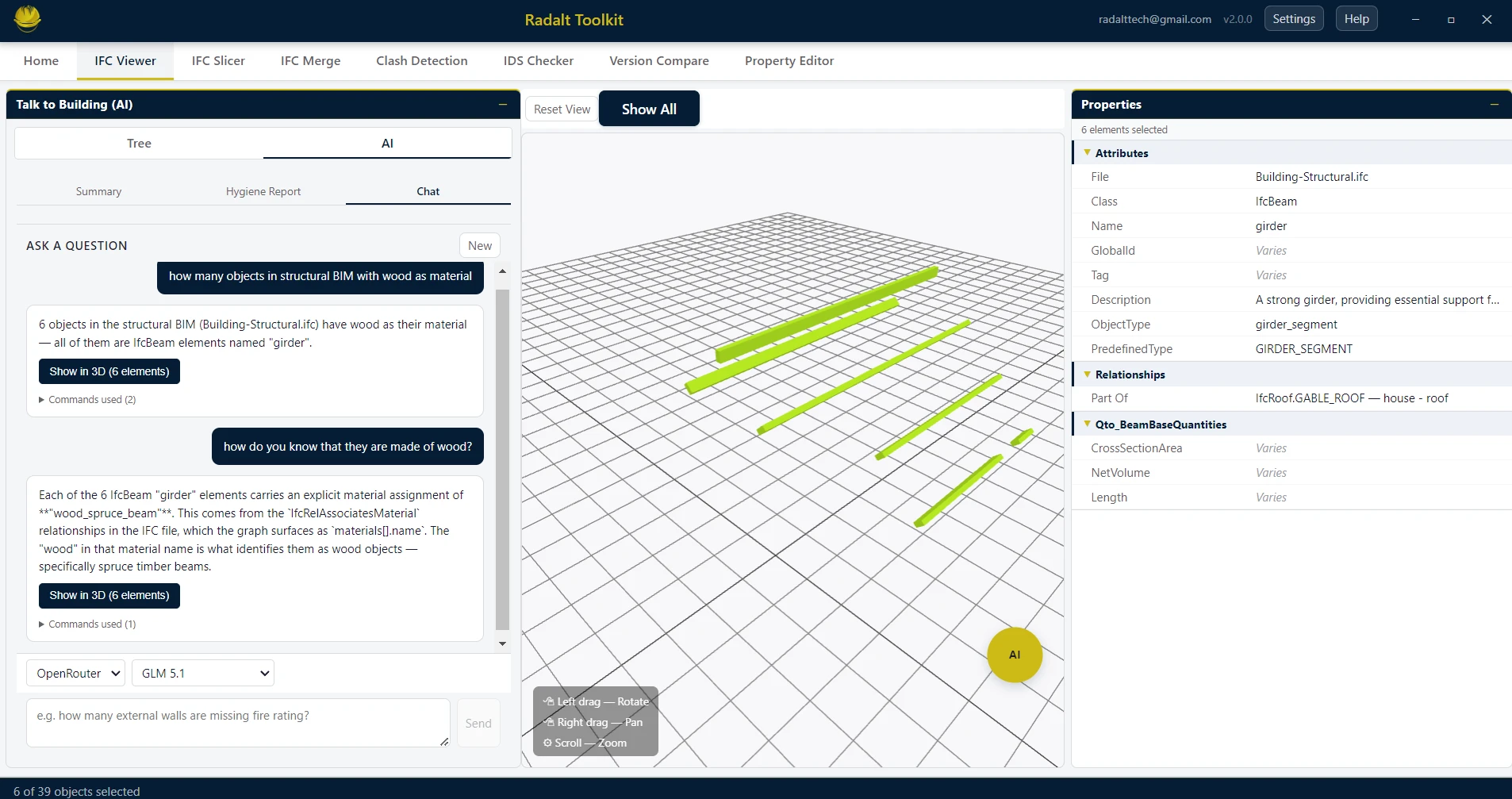Open the GLM 5.1 model dropdown

pos(203,673)
